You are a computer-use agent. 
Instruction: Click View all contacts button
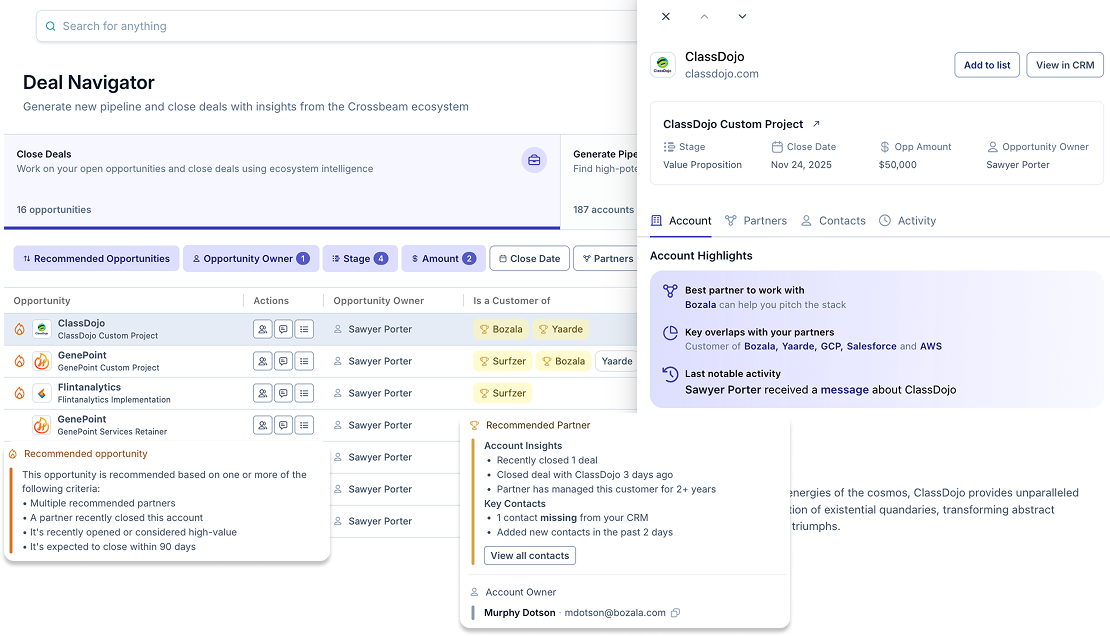[530, 556]
